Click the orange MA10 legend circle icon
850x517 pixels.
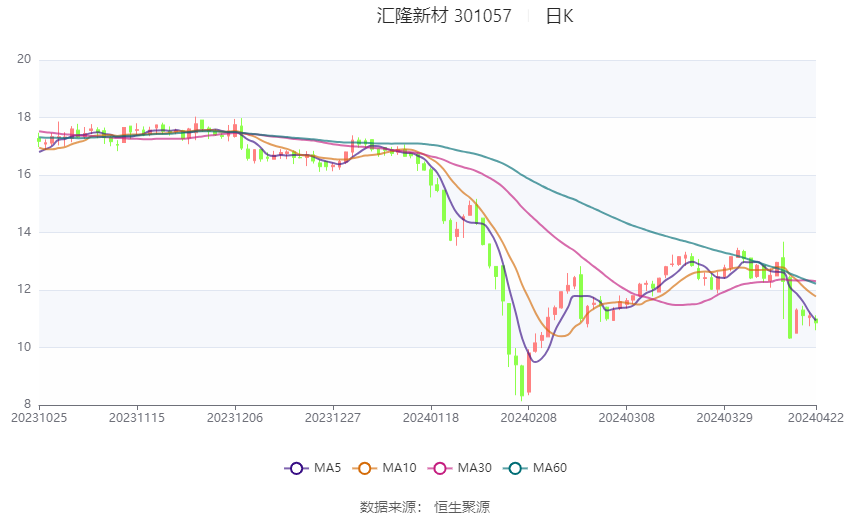(x=364, y=468)
